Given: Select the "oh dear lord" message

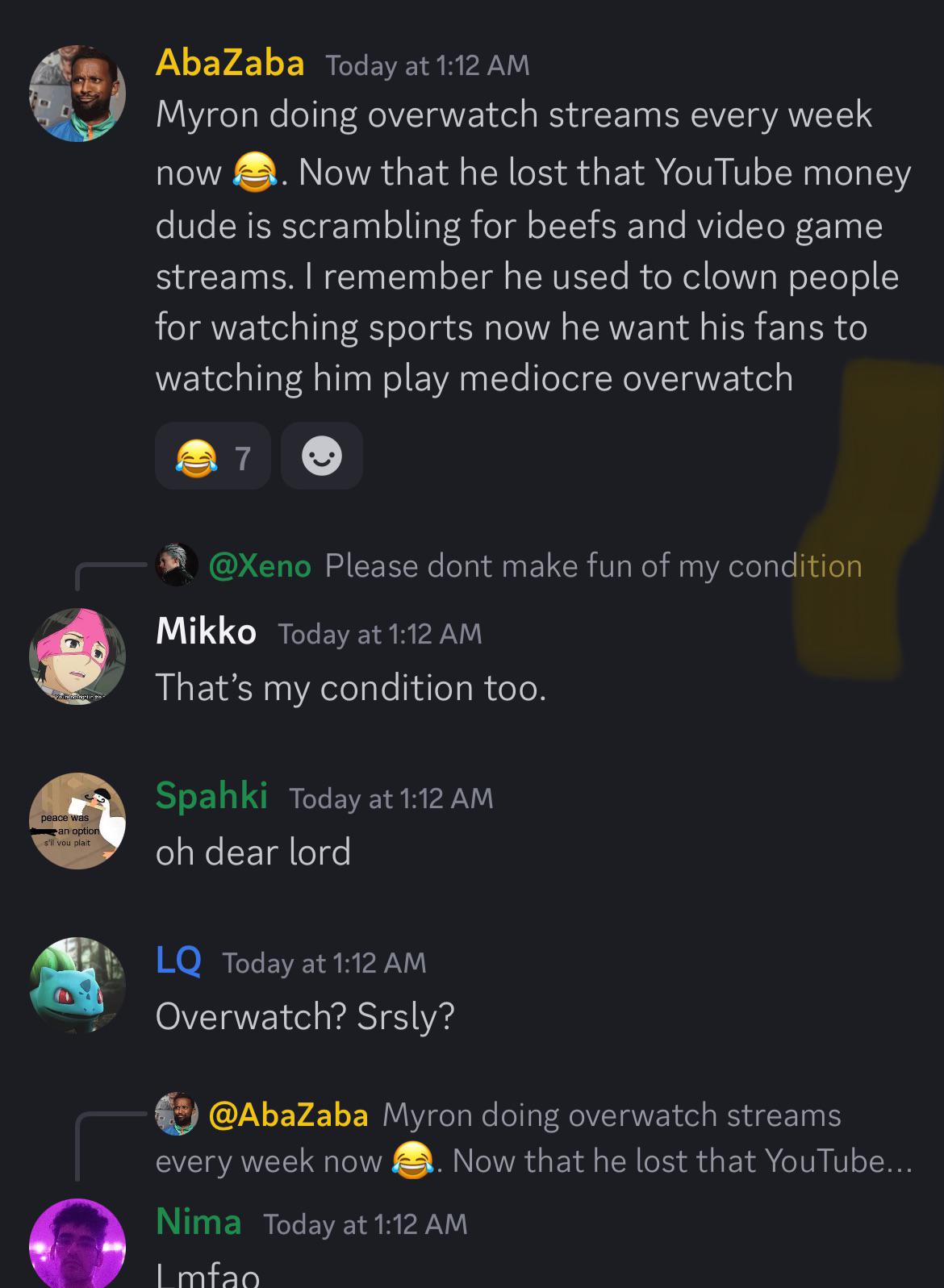Looking at the screenshot, I should click(253, 852).
